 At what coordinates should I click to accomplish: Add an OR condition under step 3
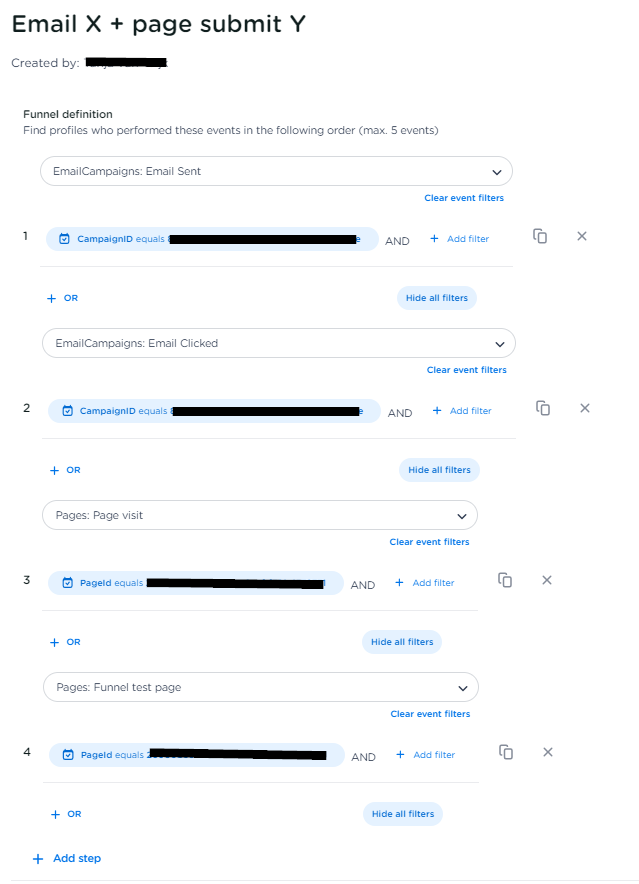click(x=64, y=642)
